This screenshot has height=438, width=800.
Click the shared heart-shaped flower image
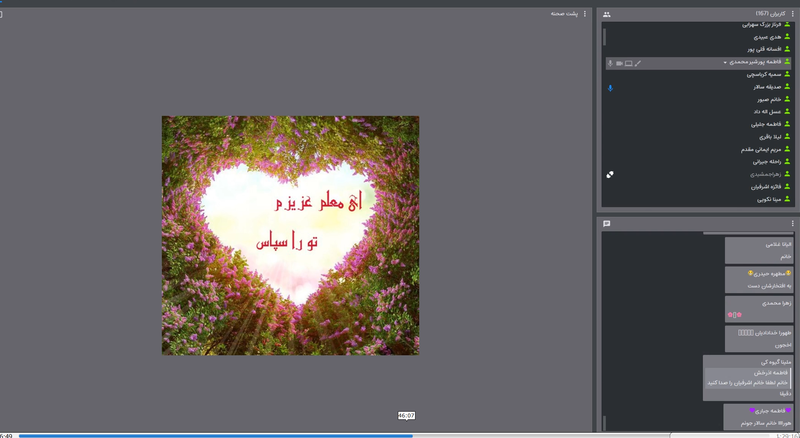[290, 235]
